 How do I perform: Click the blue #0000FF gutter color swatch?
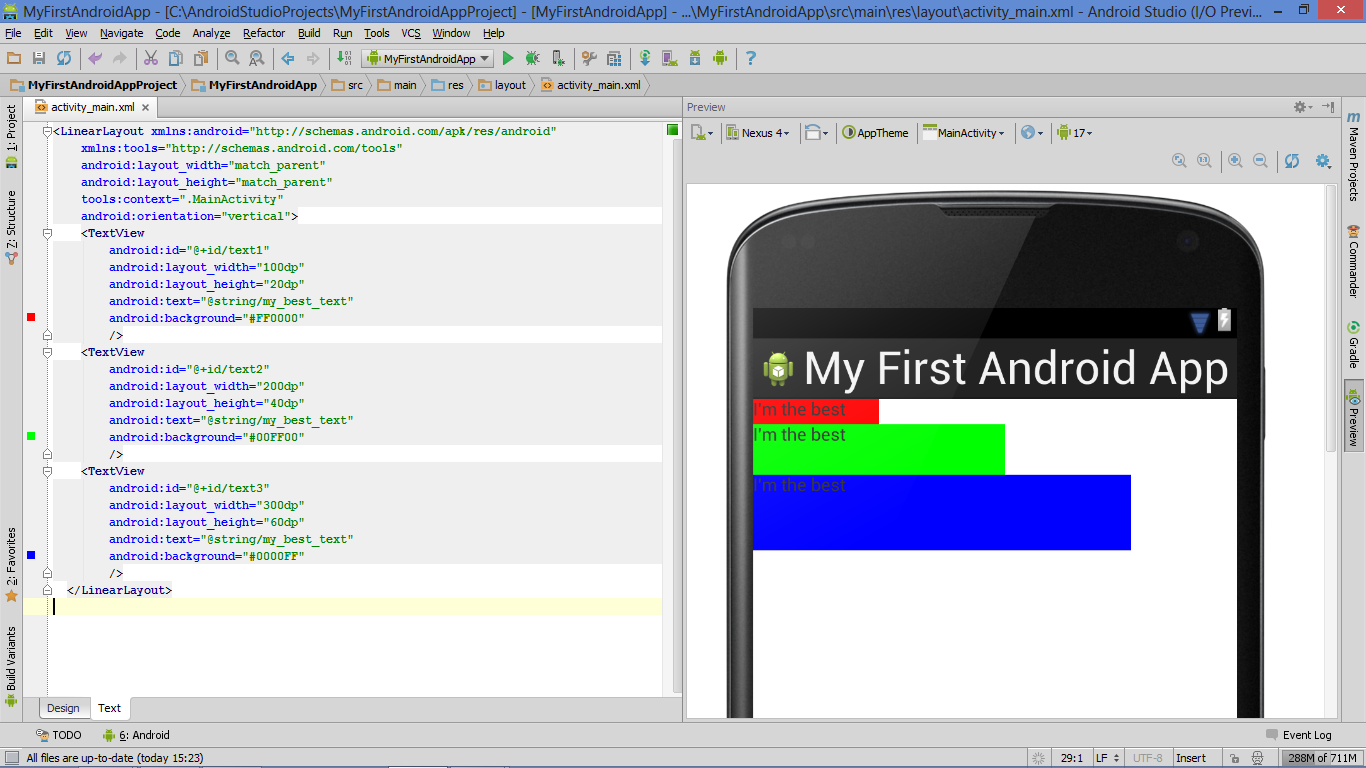(31, 555)
